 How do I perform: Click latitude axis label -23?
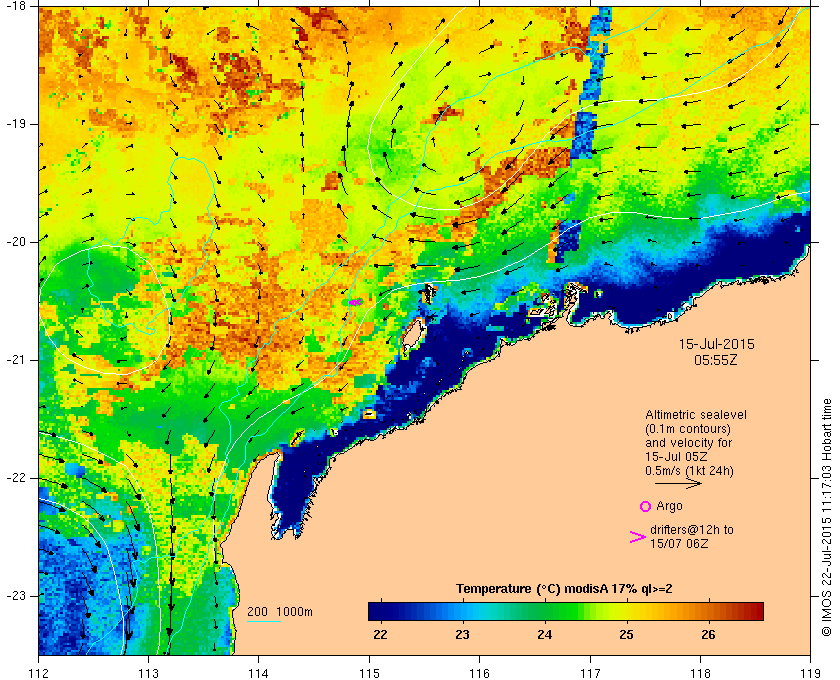pyautogui.click(x=14, y=596)
